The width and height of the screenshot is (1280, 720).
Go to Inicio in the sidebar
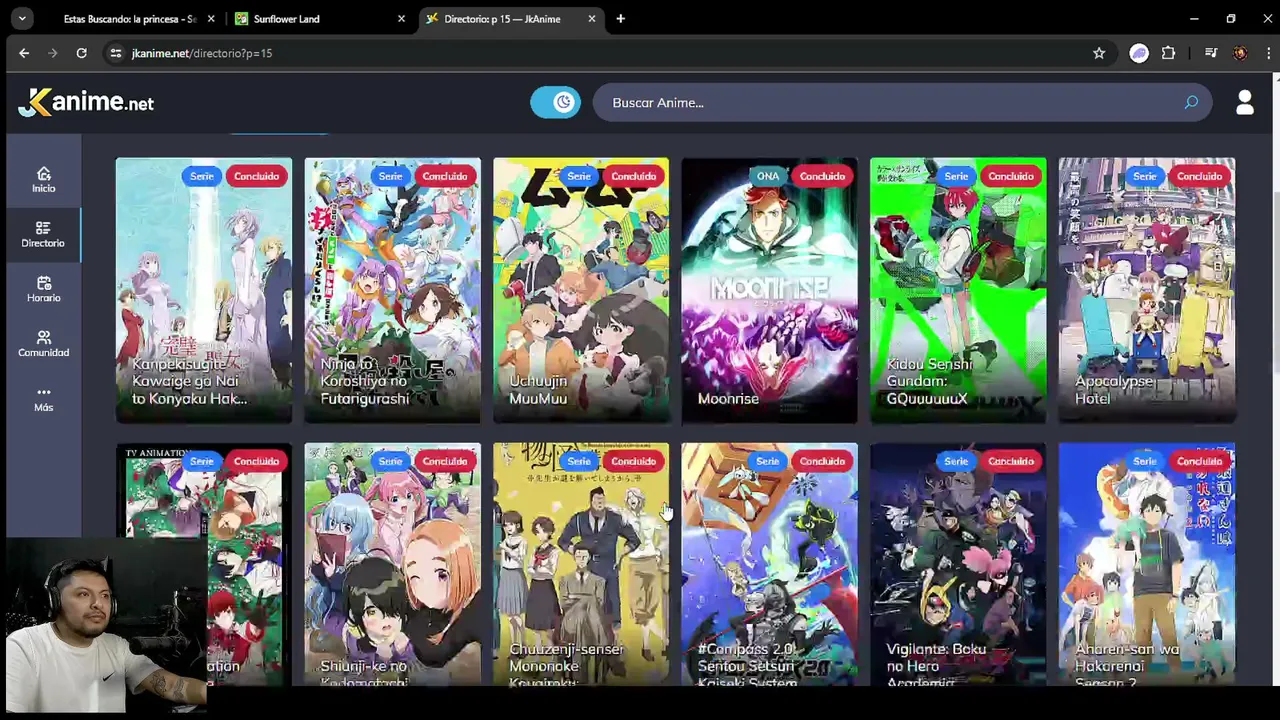point(43,179)
